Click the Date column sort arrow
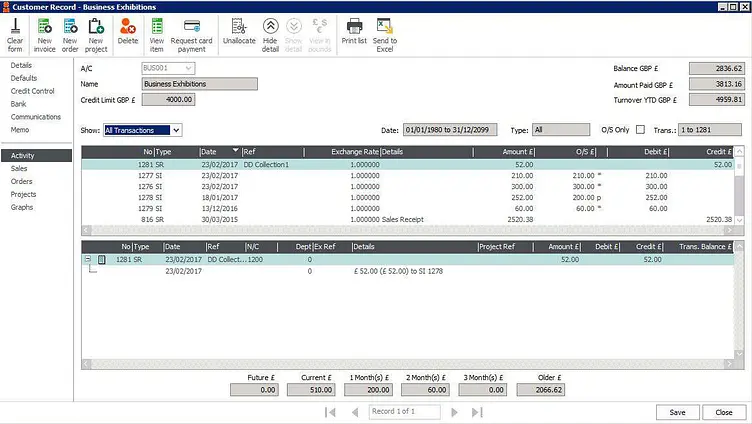The height and width of the screenshot is (424, 752). pyautogui.click(x=235, y=150)
